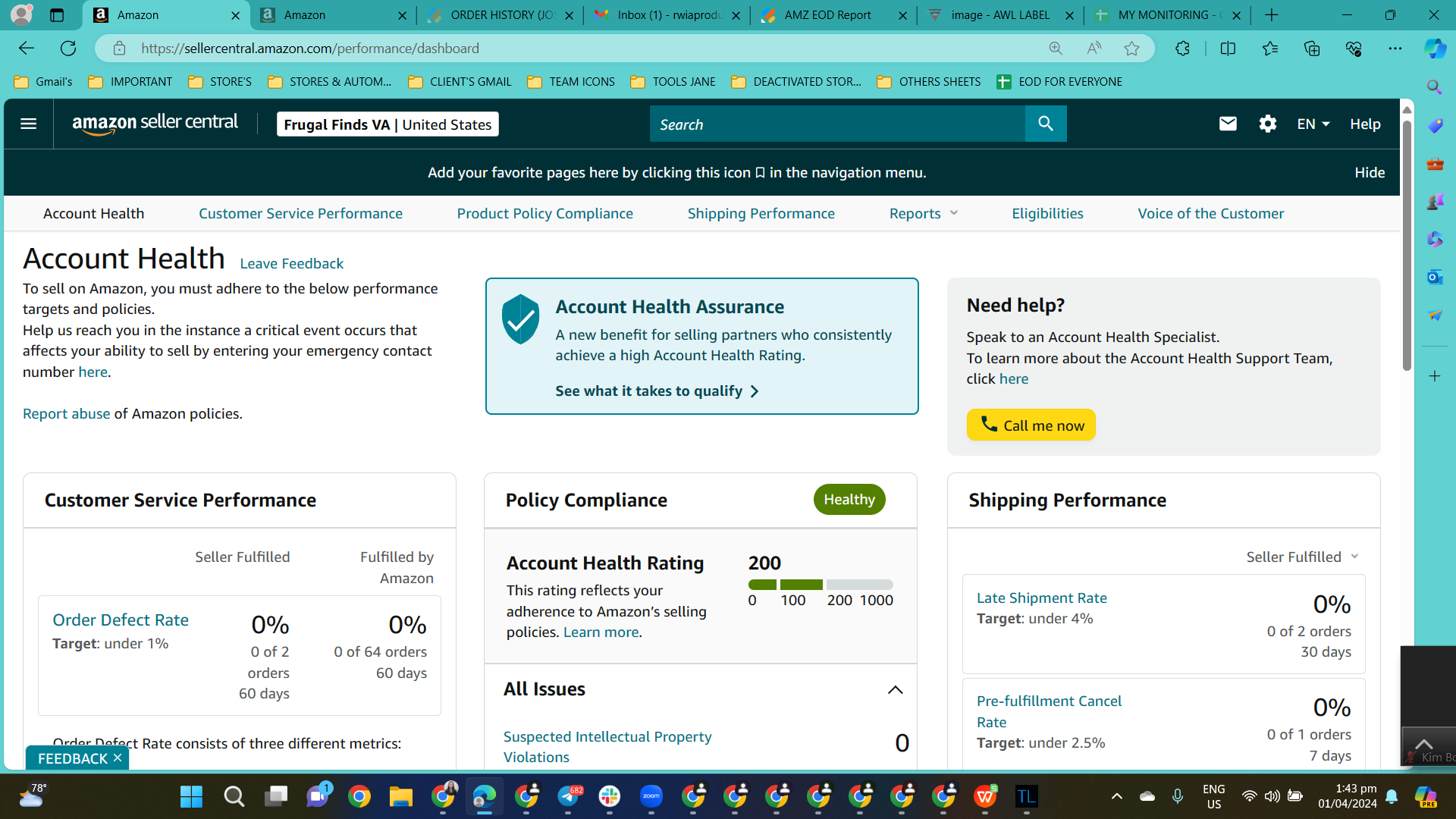Click the Healthy status badge
The height and width of the screenshot is (819, 1456).
[x=849, y=500]
